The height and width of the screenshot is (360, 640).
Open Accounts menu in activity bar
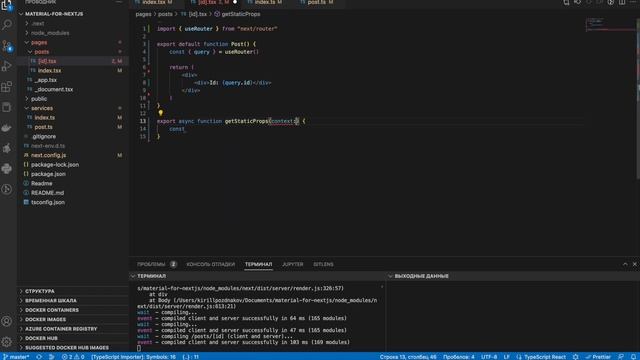(x=7, y=321)
